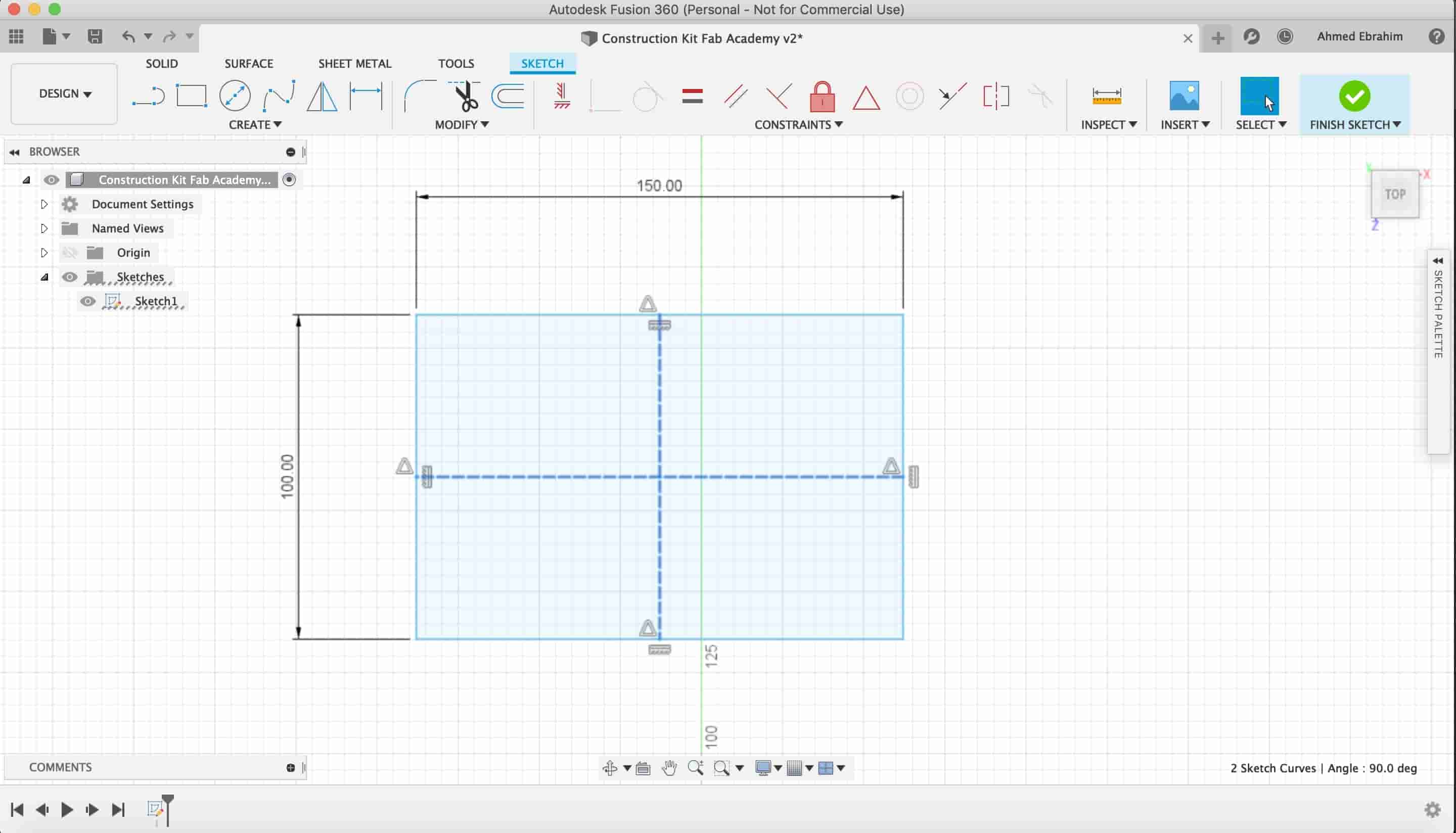Image resolution: width=1456 pixels, height=833 pixels.
Task: Apply the Midpoint triangle constraint
Action: [x=866, y=97]
